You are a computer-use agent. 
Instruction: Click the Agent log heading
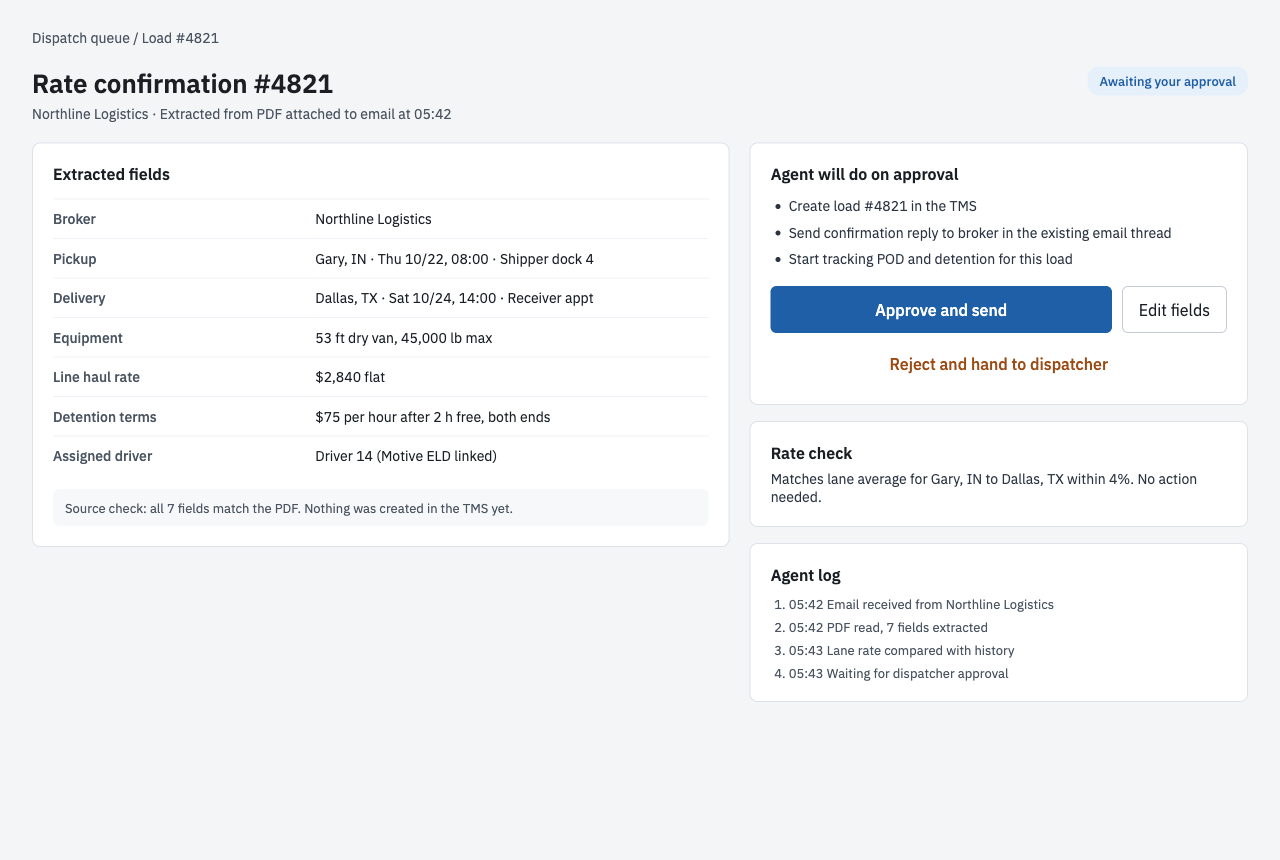[x=805, y=575]
